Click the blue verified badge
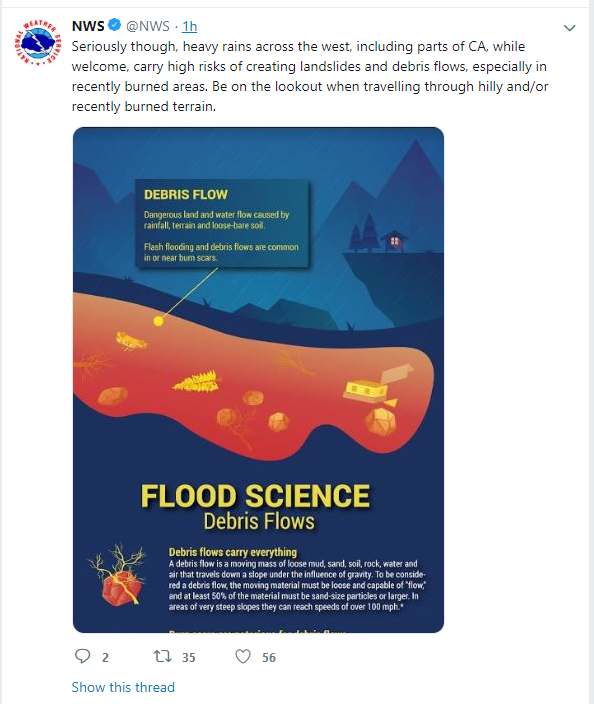 click(115, 25)
